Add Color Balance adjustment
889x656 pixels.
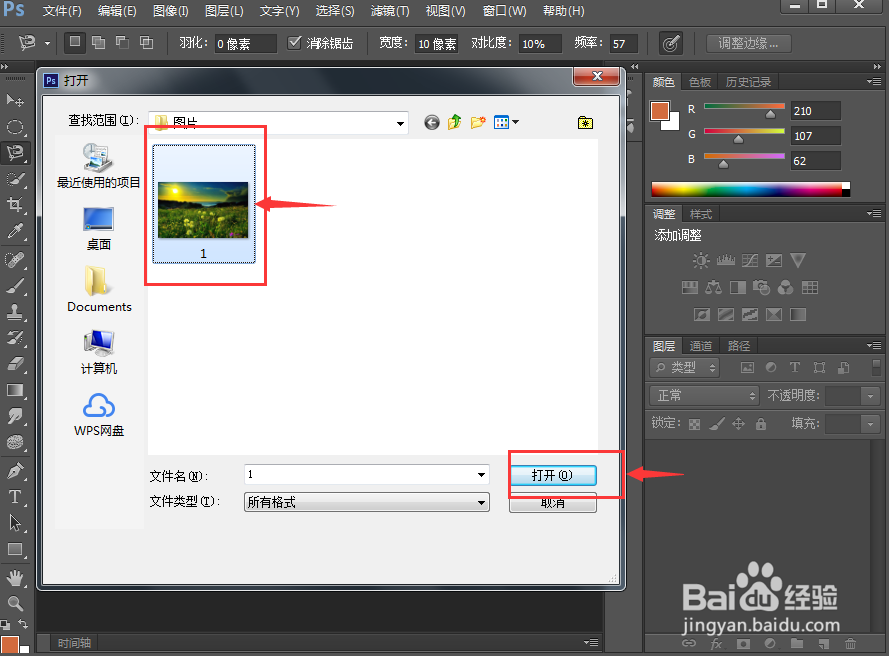713,287
